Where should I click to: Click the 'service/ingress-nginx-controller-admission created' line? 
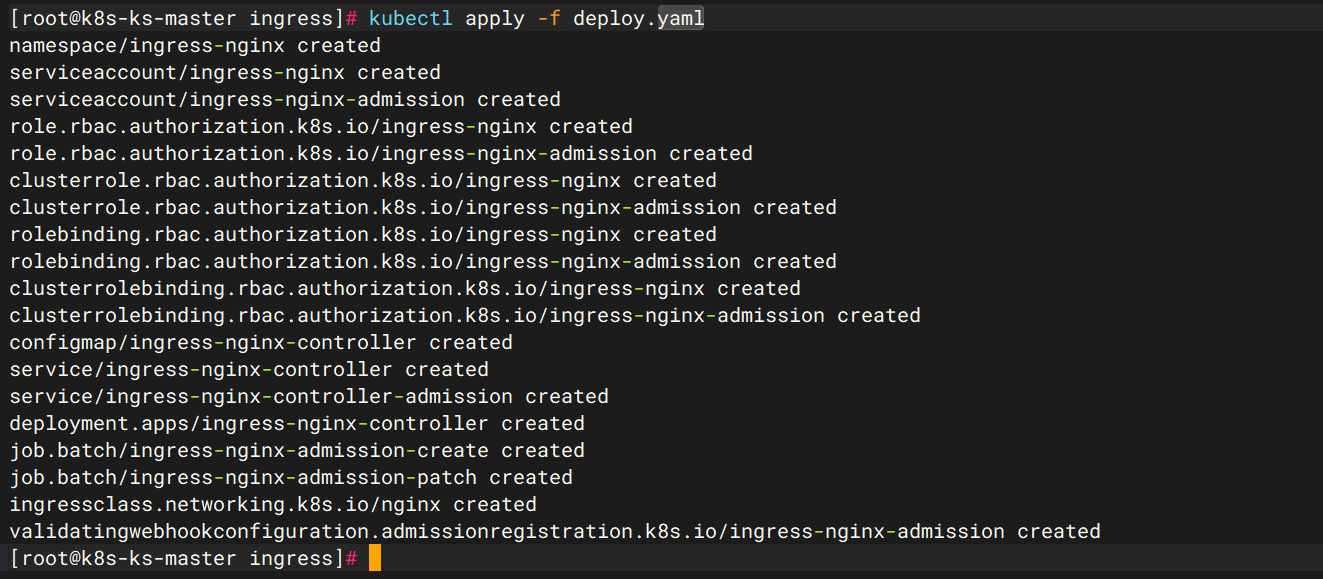pyautogui.click(x=309, y=397)
